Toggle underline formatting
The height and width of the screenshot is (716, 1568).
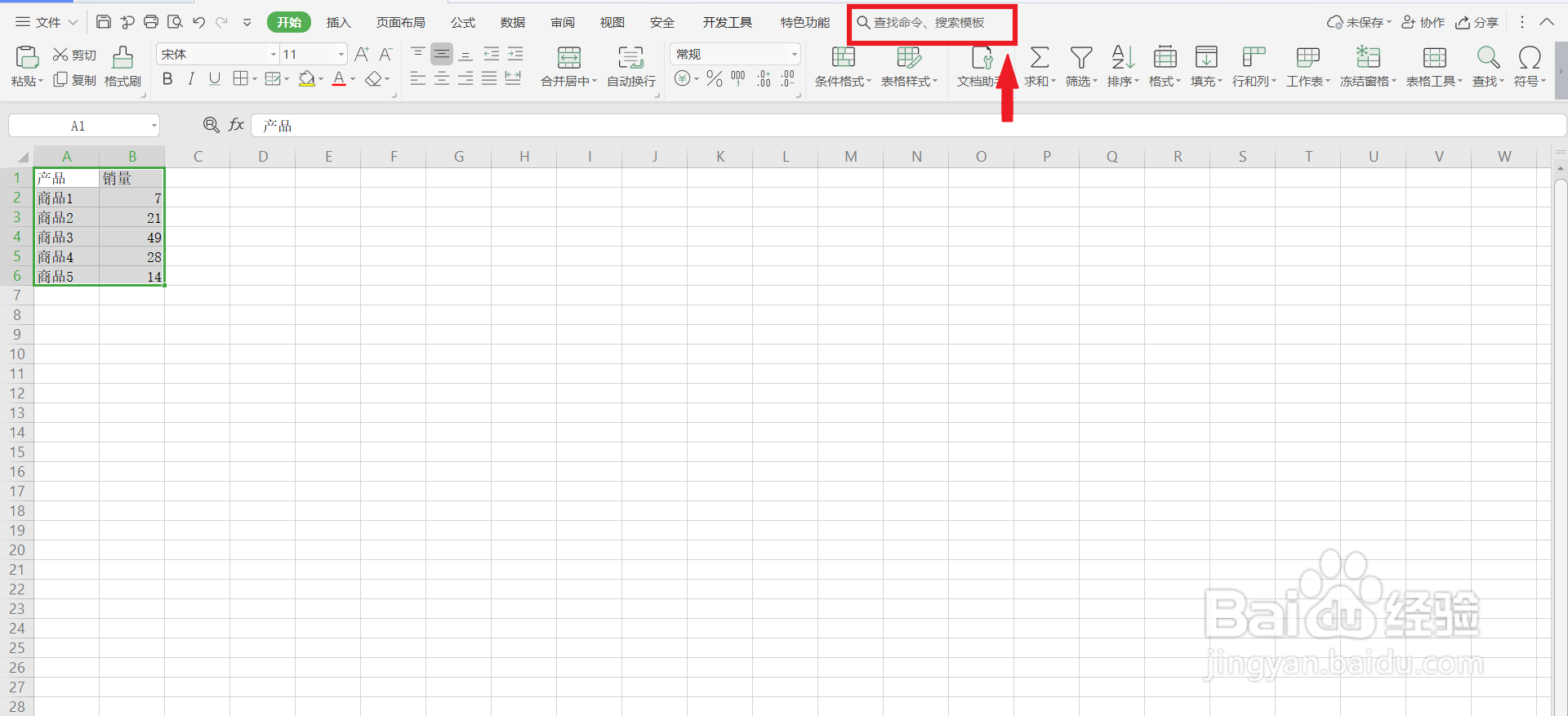click(215, 78)
